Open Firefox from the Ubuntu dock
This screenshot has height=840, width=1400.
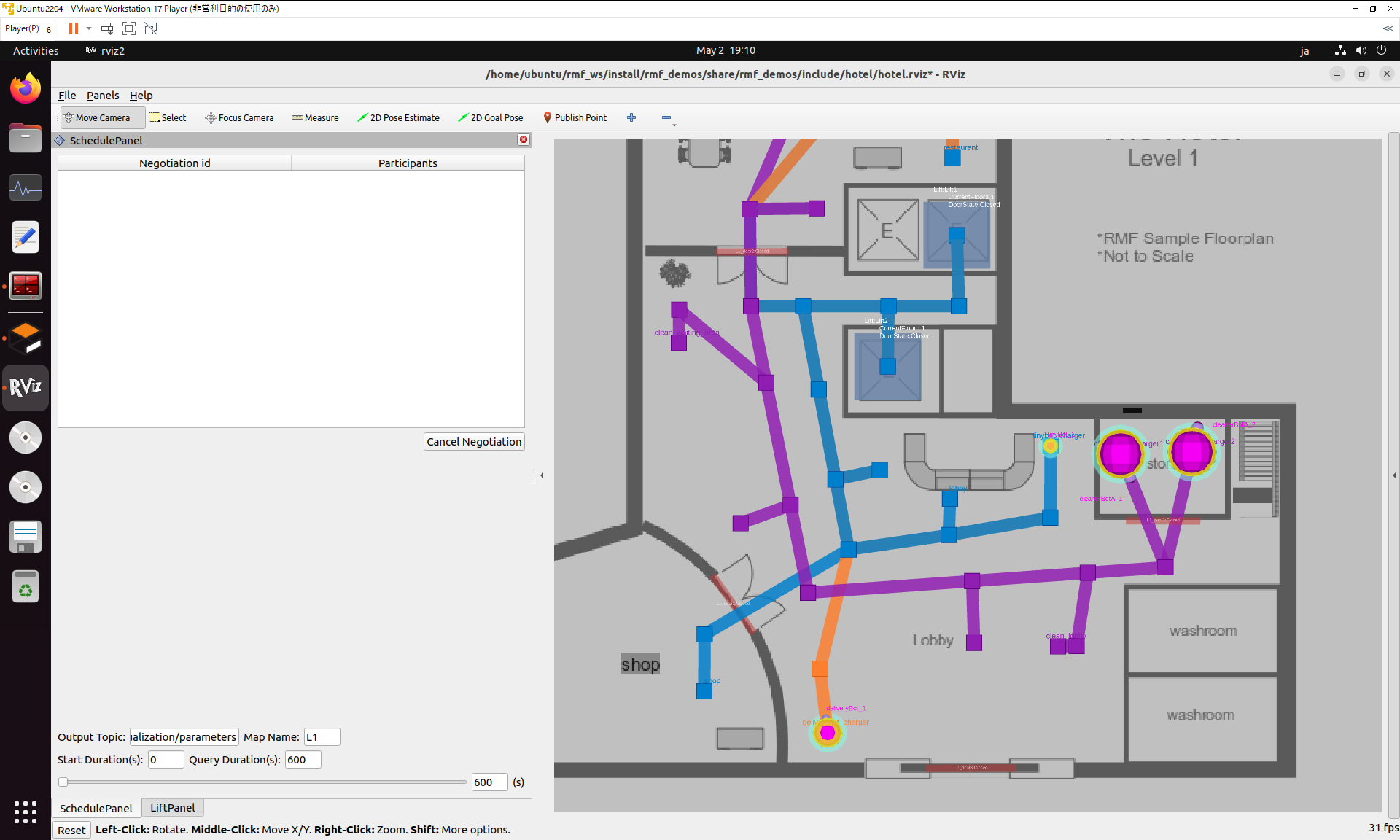coord(26,89)
